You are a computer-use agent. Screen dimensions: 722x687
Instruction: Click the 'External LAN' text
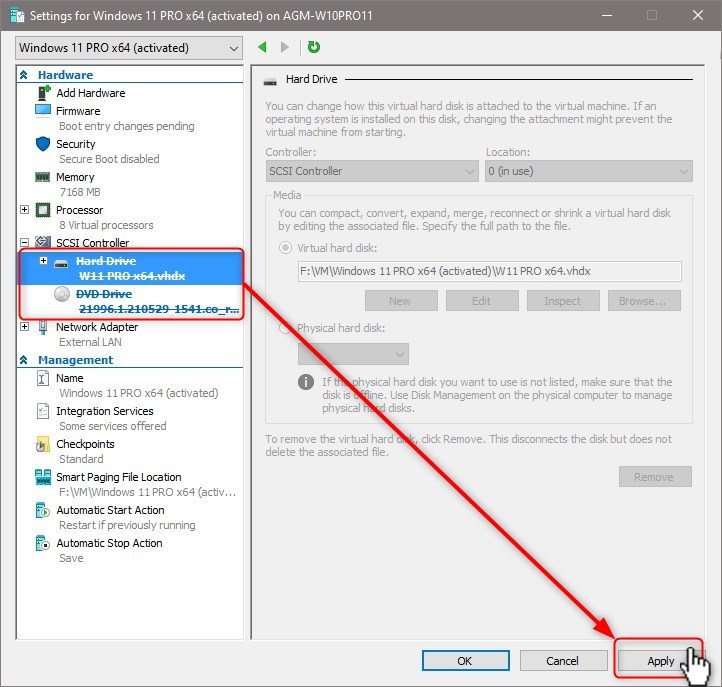click(90, 342)
